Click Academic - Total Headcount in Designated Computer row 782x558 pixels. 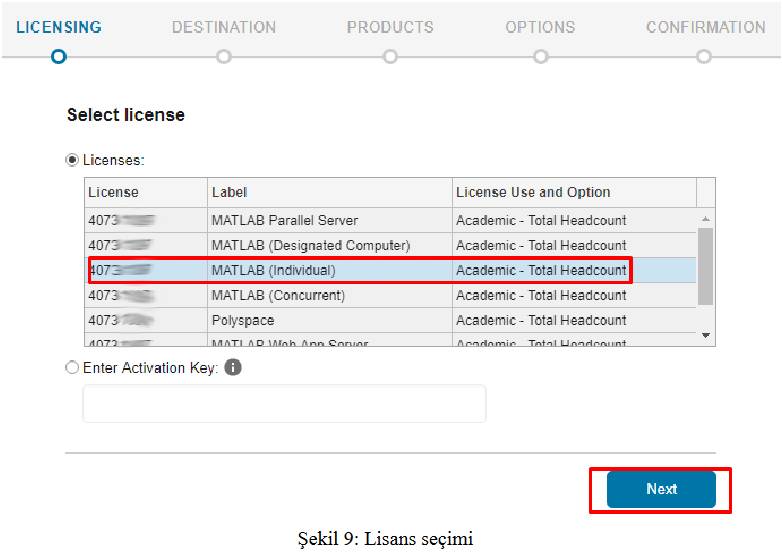(541, 245)
